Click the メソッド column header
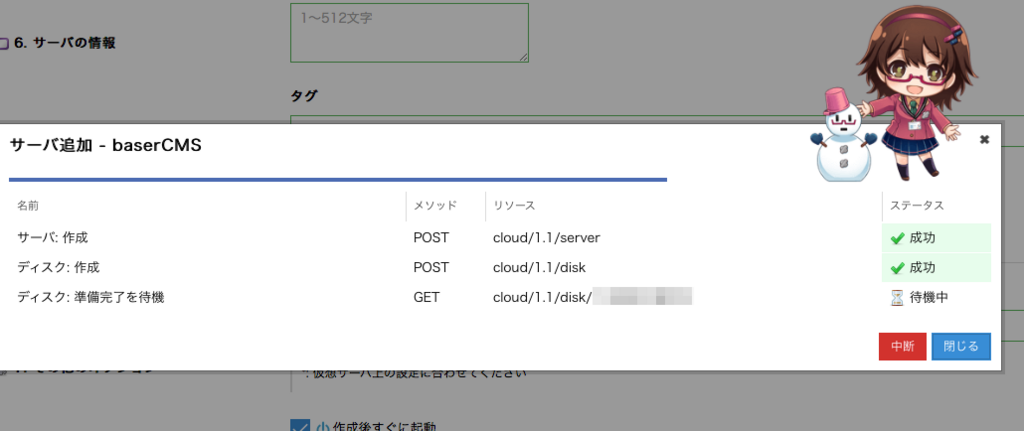 [435, 206]
